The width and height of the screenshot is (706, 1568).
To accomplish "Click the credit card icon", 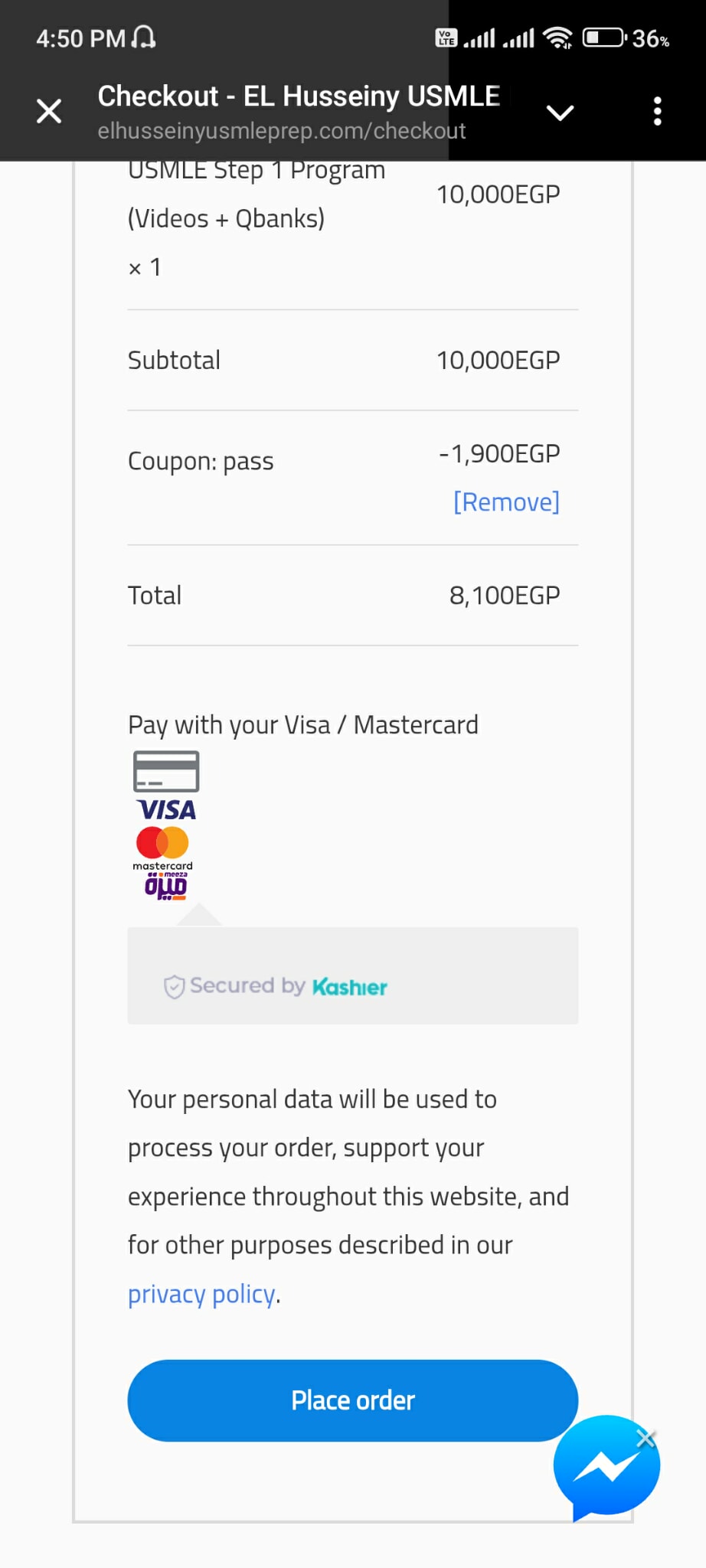I will click(166, 771).
